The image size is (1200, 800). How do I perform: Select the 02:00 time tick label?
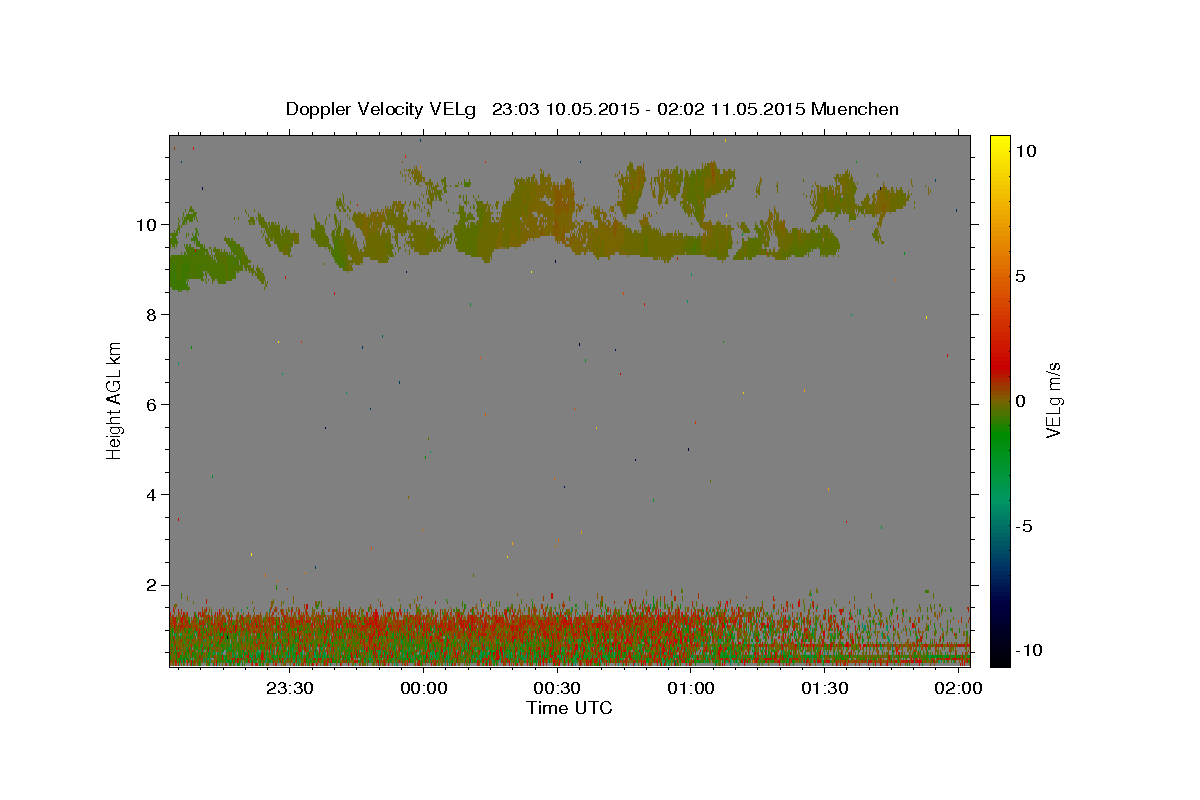[958, 689]
